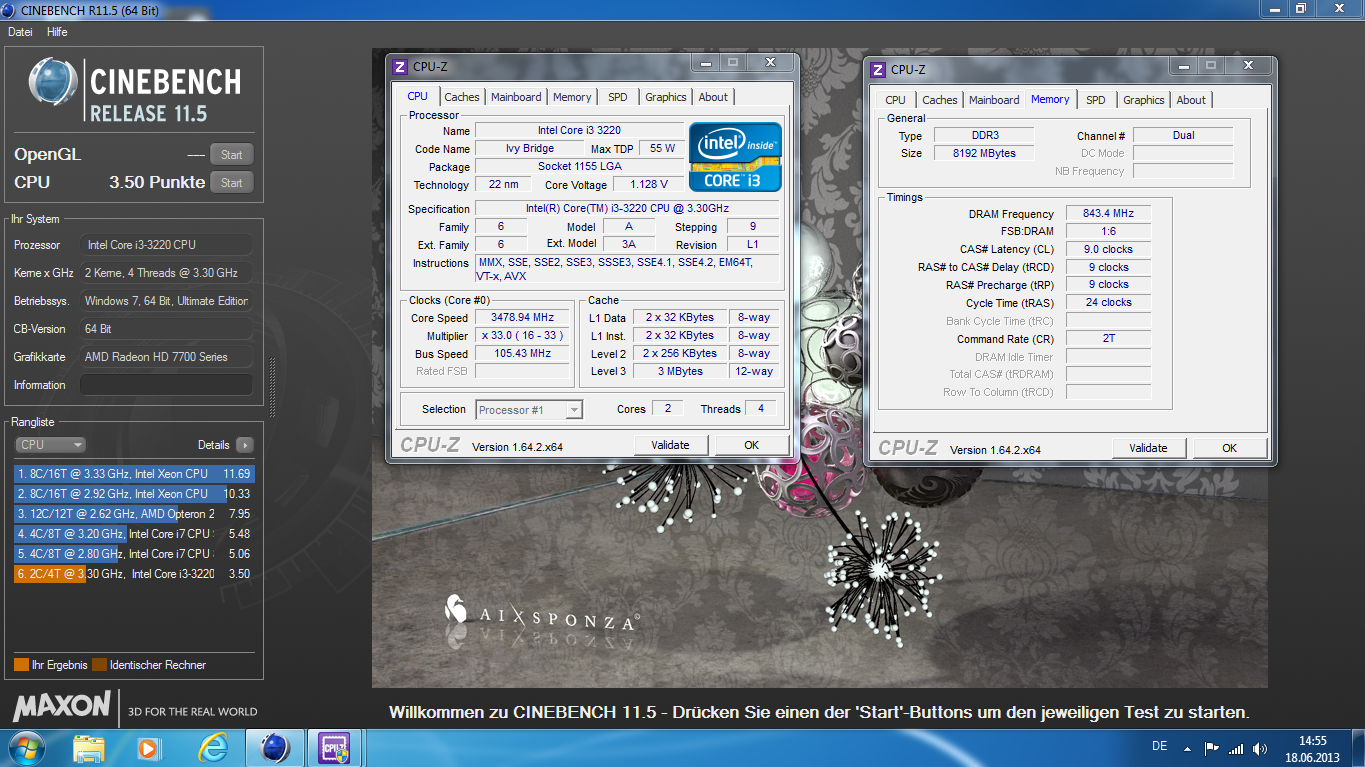
Task: Click the Action Center flag icon
Action: click(x=1211, y=748)
